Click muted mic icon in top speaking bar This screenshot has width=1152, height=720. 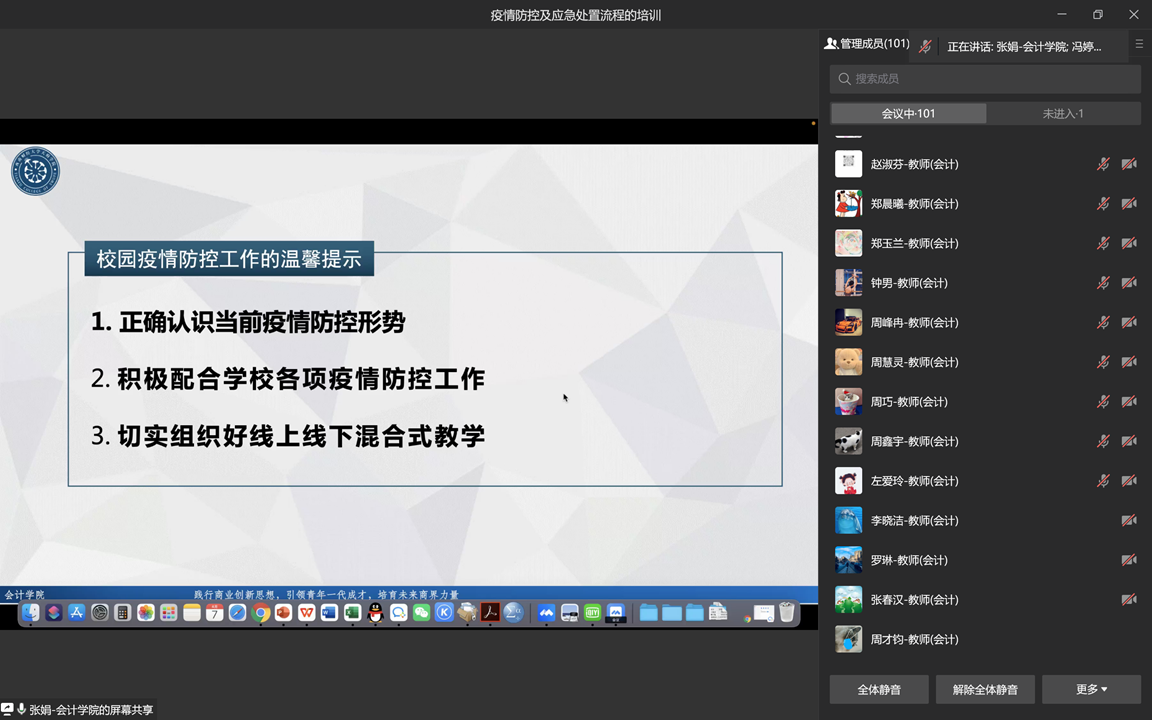(926, 46)
